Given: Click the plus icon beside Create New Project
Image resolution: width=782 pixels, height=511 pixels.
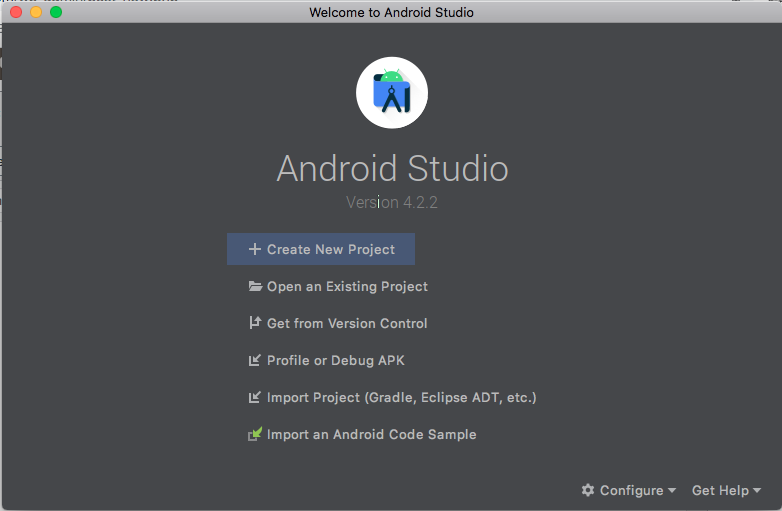Looking at the screenshot, I should tap(255, 249).
